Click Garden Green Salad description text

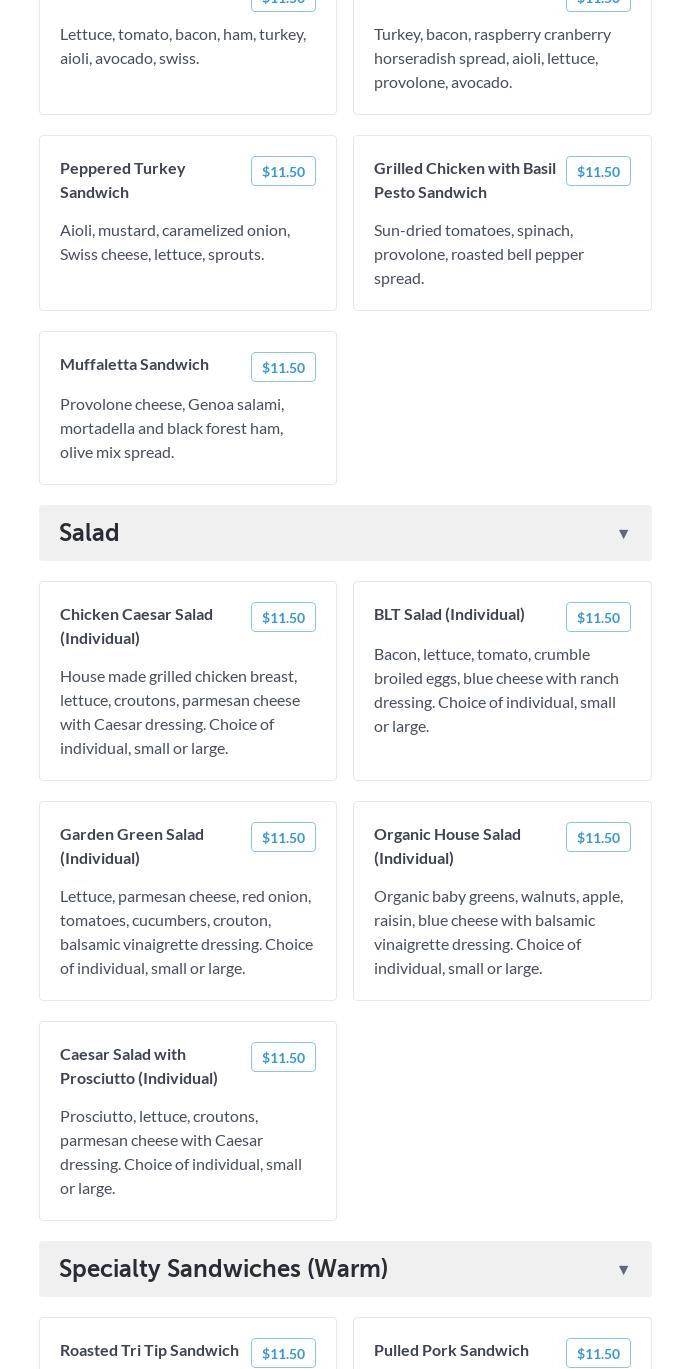186,932
